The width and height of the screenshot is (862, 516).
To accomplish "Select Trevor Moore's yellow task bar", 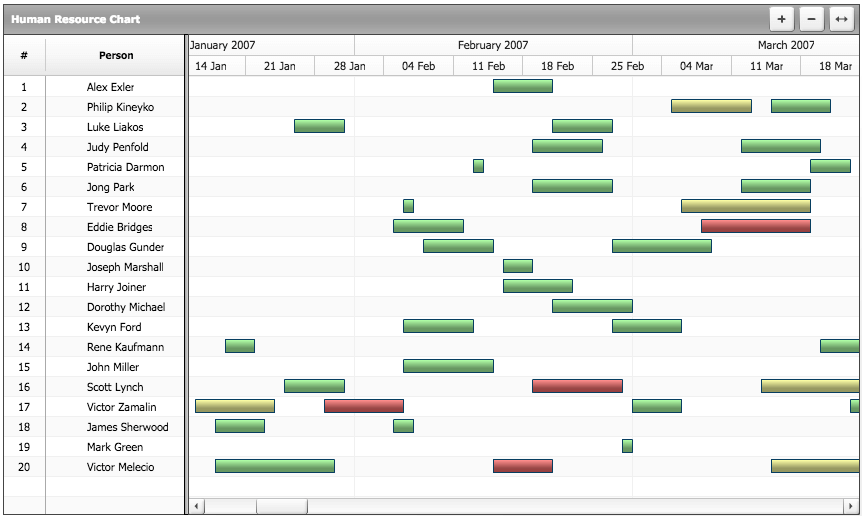I will pos(746,206).
